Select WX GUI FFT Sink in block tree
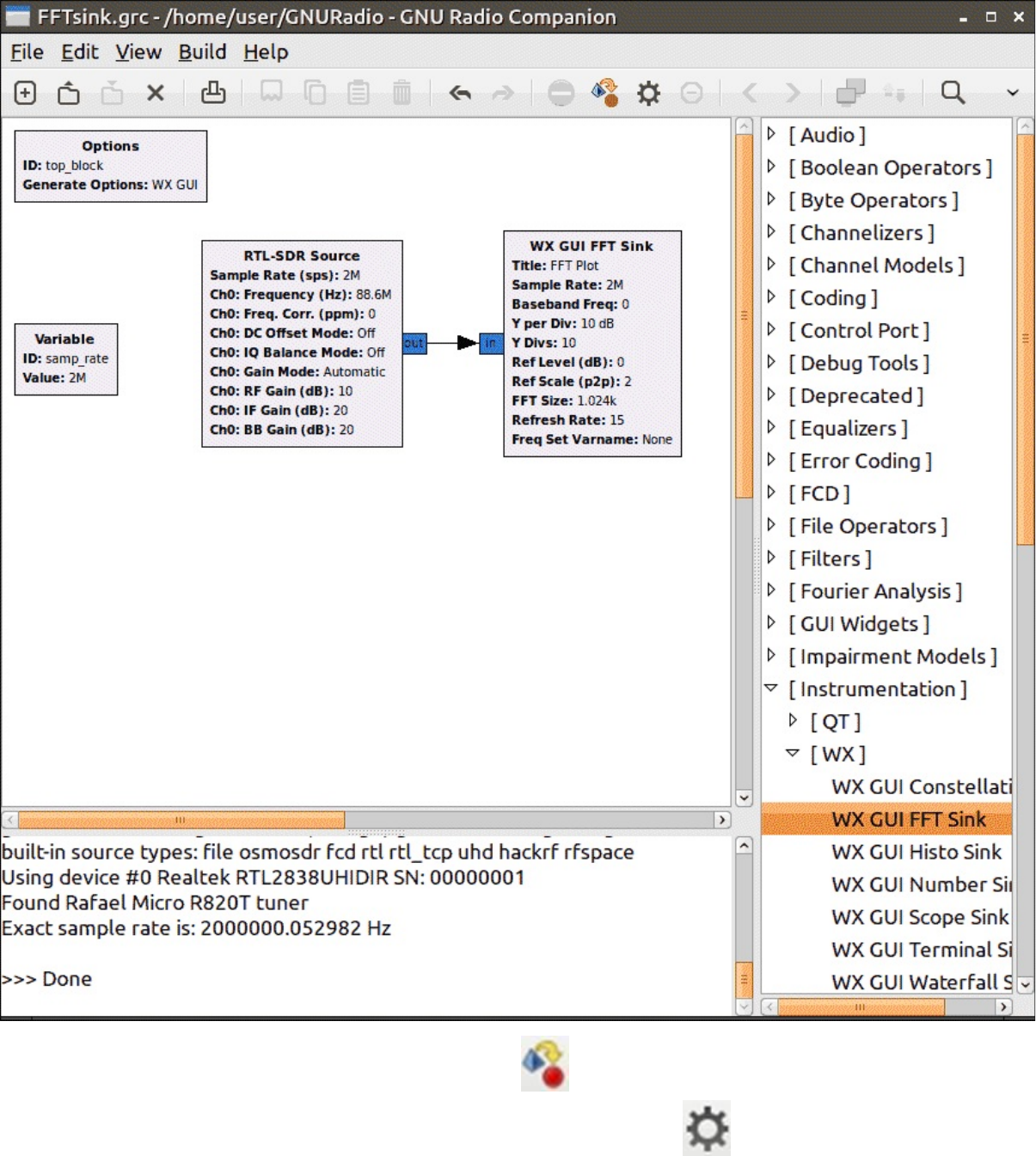 click(909, 819)
